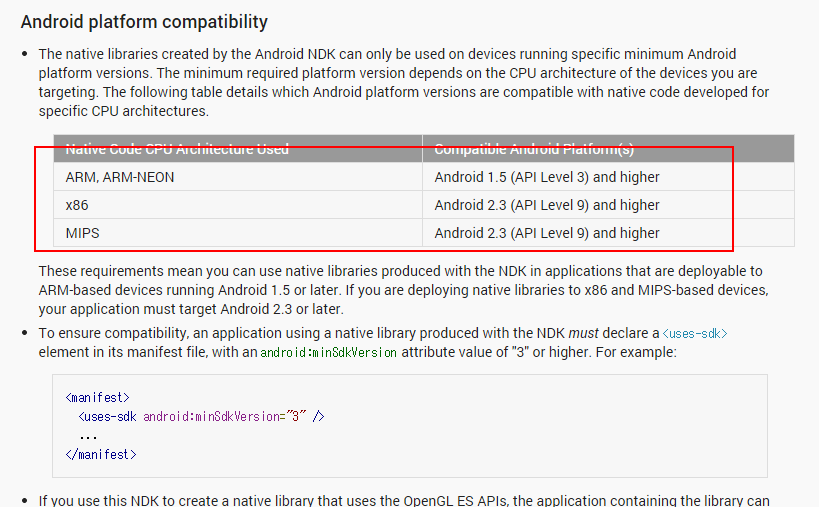819x507 pixels.
Task: Click the opening '<manifest>' code line
Action: (97, 397)
